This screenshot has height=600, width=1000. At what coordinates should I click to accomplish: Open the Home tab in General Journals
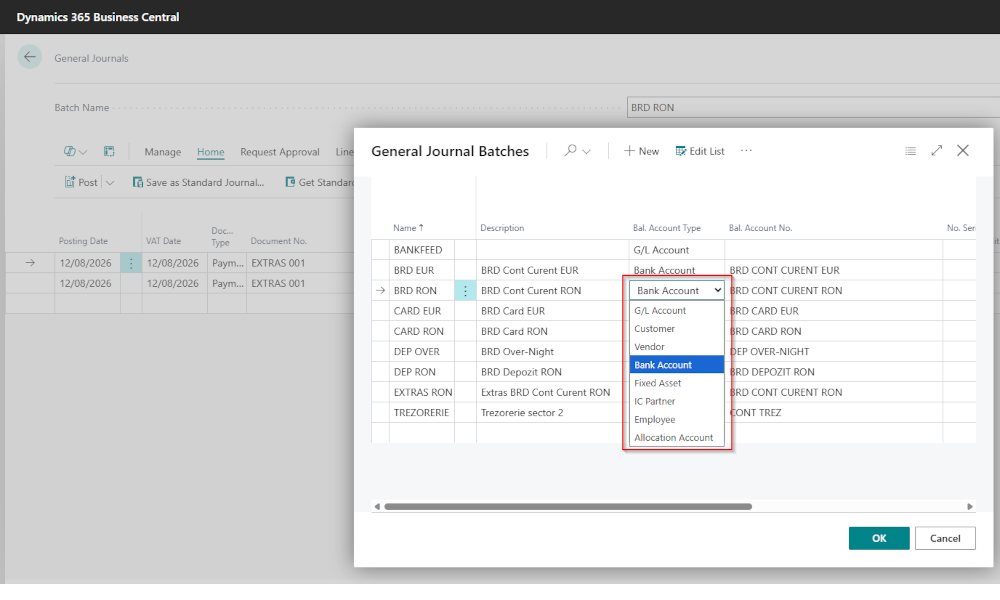(x=210, y=152)
